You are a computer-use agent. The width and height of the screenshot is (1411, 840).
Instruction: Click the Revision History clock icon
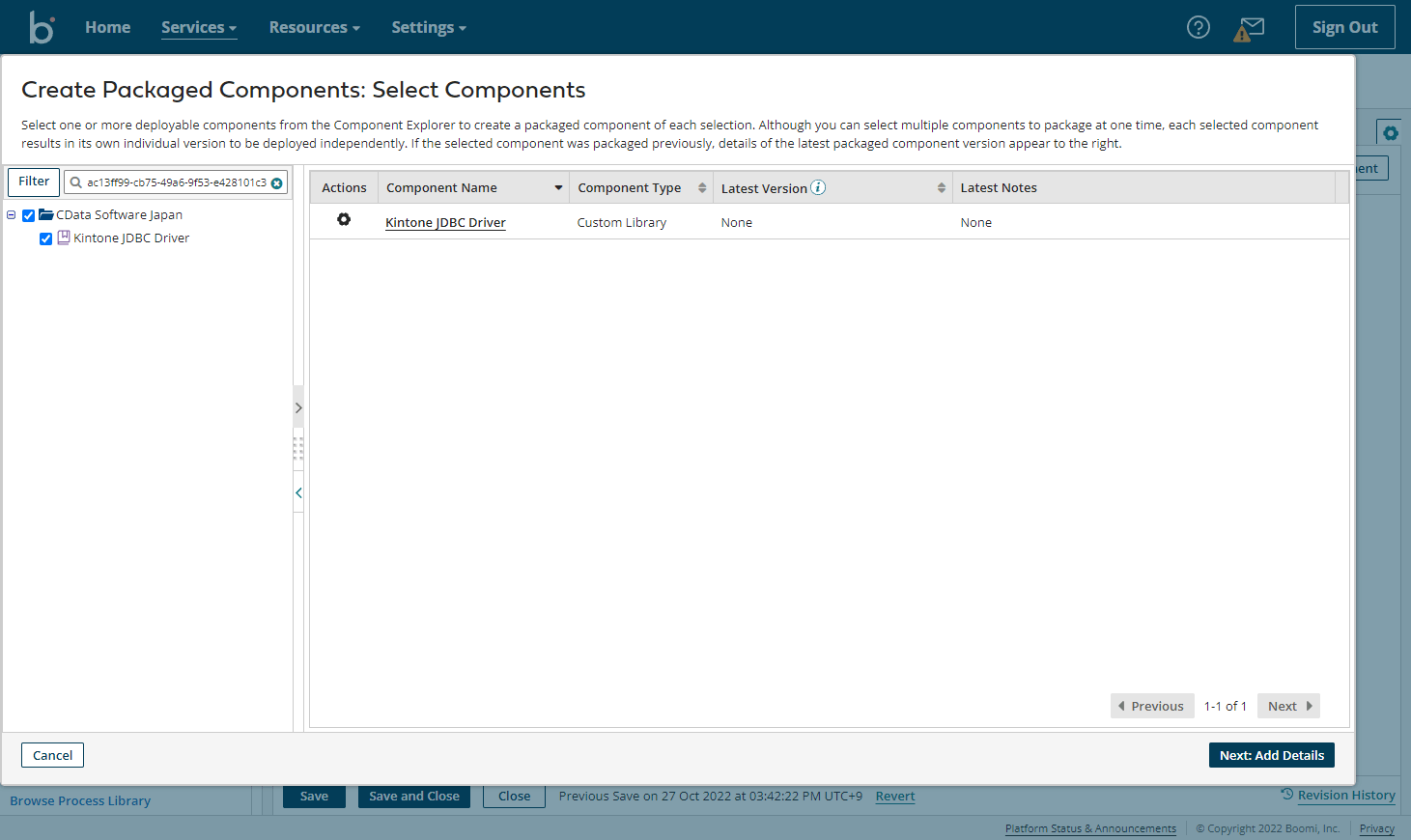coord(1287,794)
